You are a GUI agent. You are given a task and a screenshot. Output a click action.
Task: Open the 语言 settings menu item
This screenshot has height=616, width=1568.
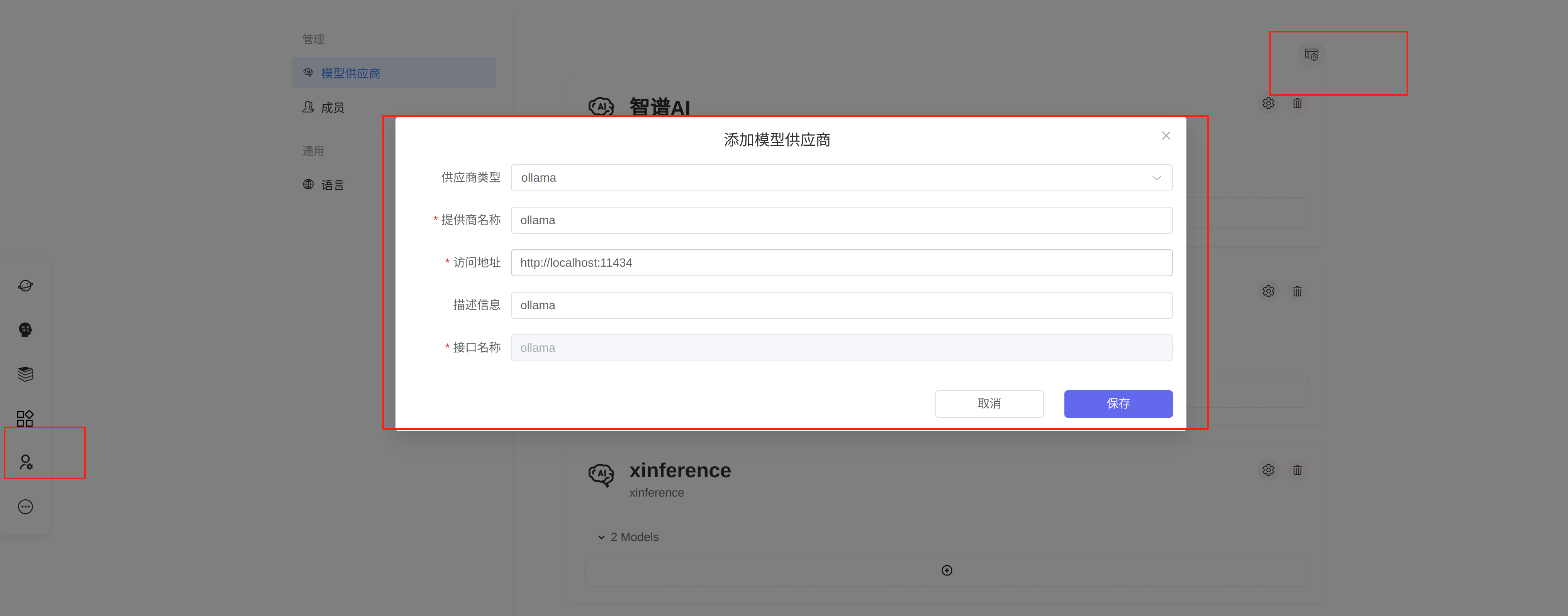[x=333, y=185]
